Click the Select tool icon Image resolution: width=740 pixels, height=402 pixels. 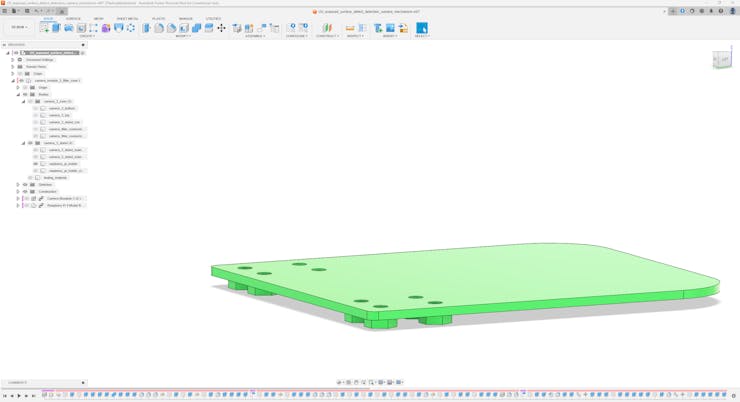[x=421, y=28]
